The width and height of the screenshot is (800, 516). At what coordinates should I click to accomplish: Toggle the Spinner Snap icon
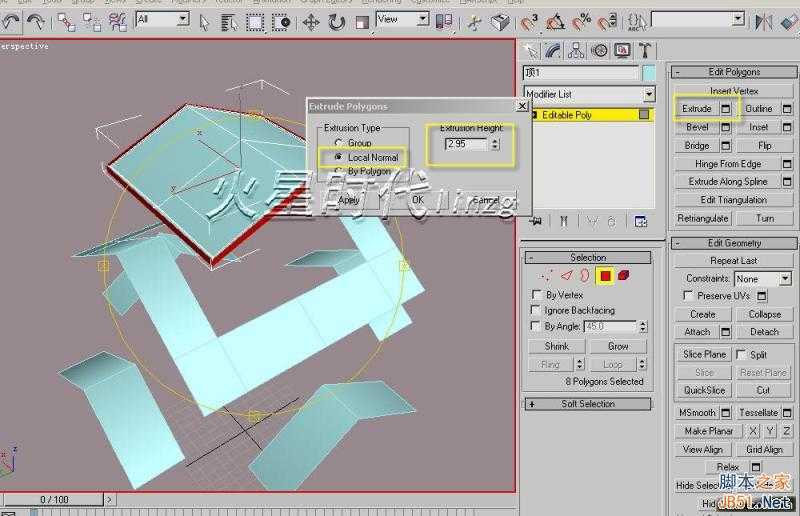pos(607,22)
